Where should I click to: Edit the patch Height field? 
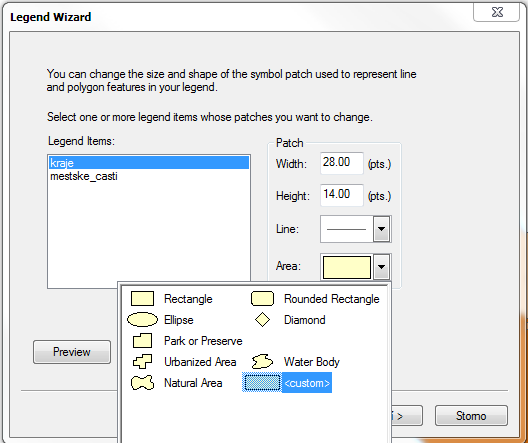[342, 195]
